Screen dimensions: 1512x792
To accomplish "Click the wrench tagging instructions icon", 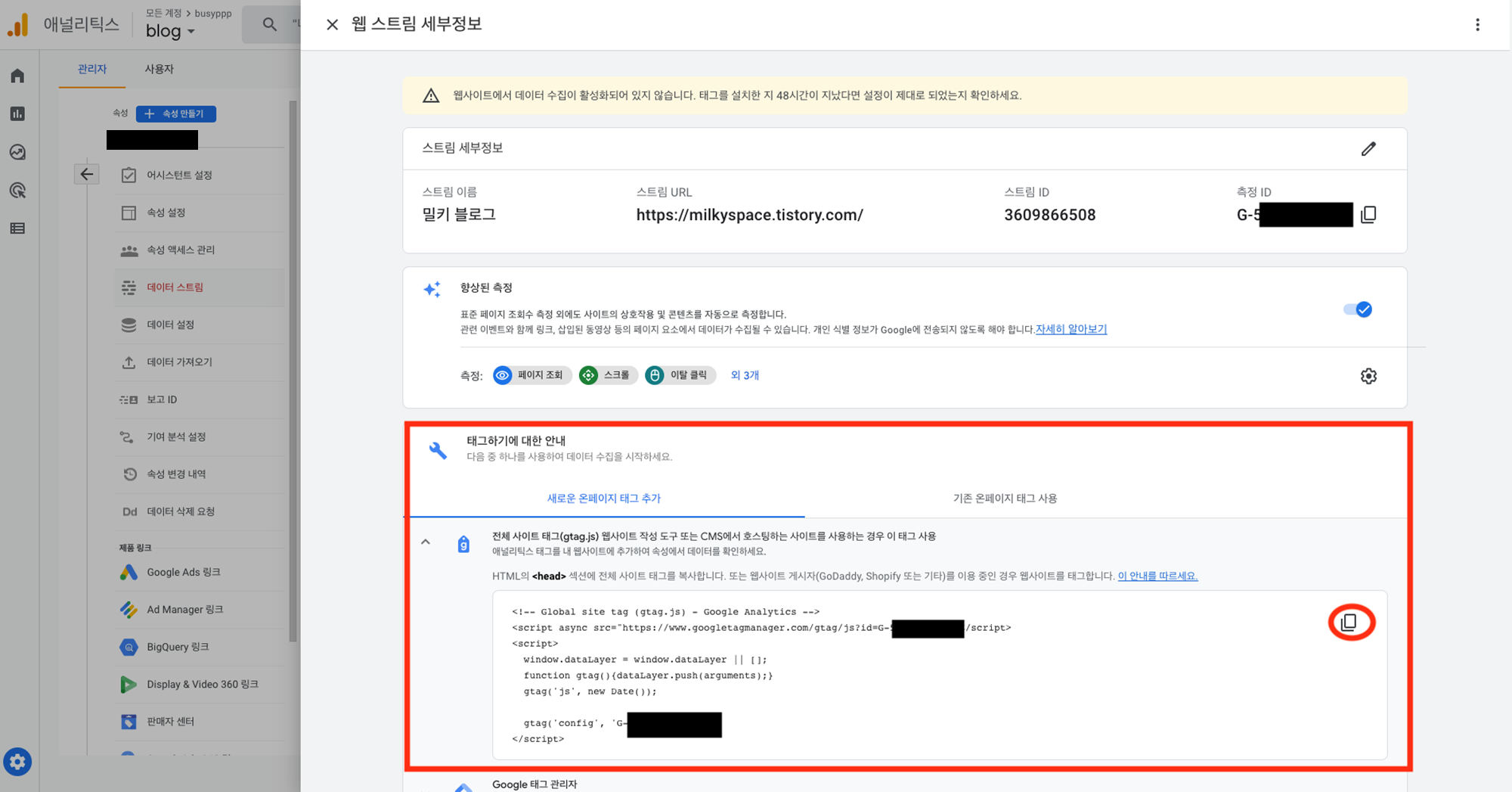I will coord(438,450).
